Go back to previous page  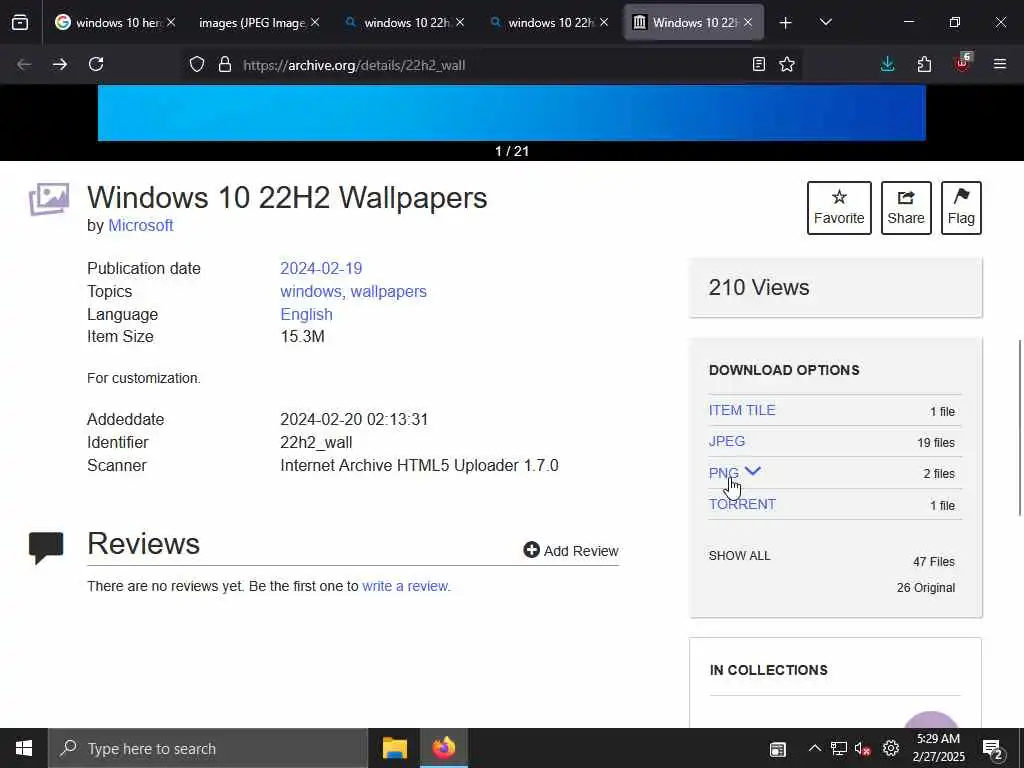[24, 65]
